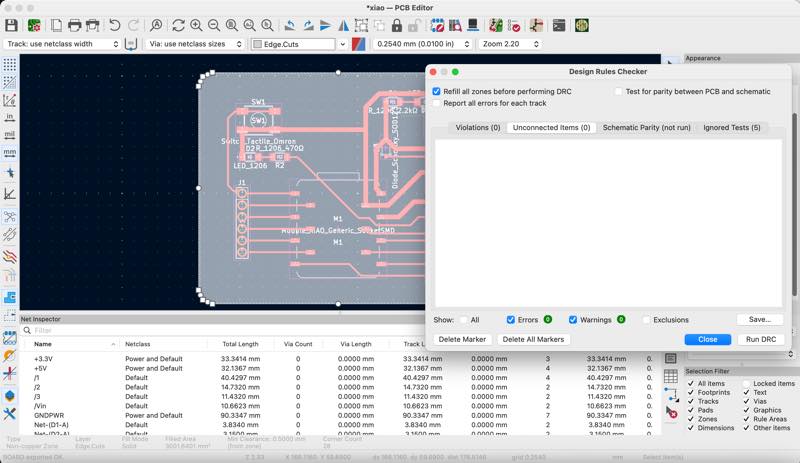Image resolution: width=800 pixels, height=463 pixels.
Task: Click the Netclass column header
Action: point(137,344)
